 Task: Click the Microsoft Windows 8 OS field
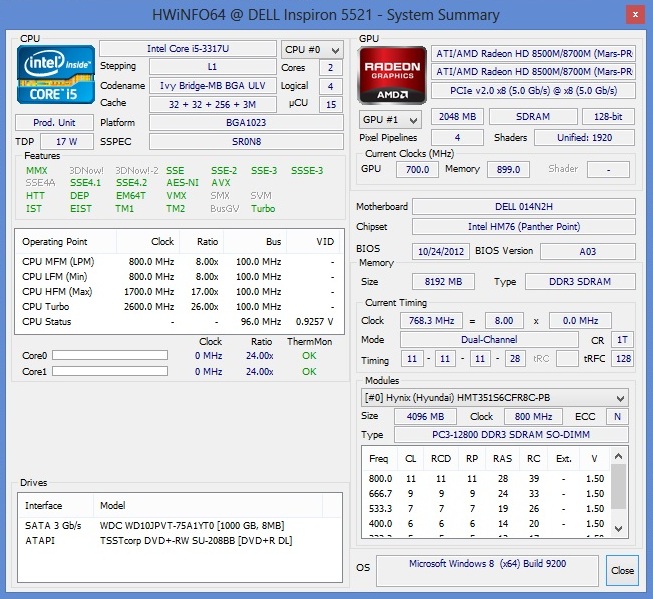487,570
